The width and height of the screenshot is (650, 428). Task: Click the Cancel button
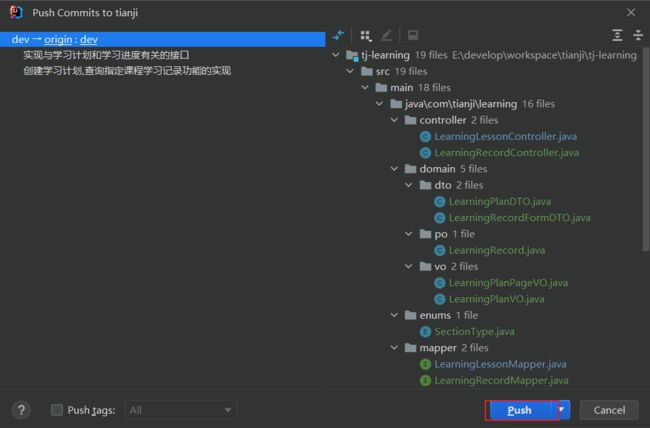pyautogui.click(x=609, y=410)
